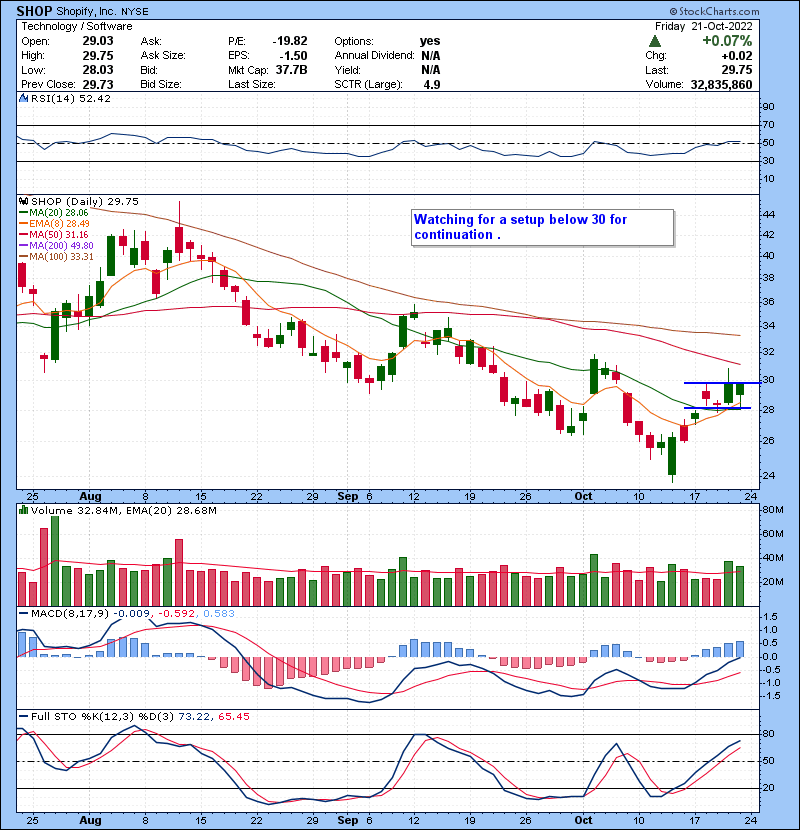Viewport: 800px width, 830px height.
Task: Click the MA(200) 49.80 legend entry
Action: coord(56,246)
